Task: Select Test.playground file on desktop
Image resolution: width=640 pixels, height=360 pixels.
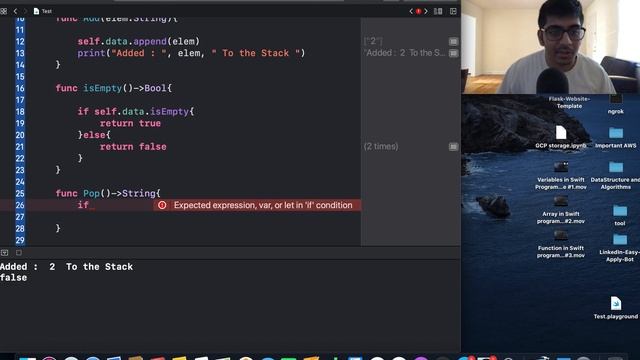Action: 616,308
